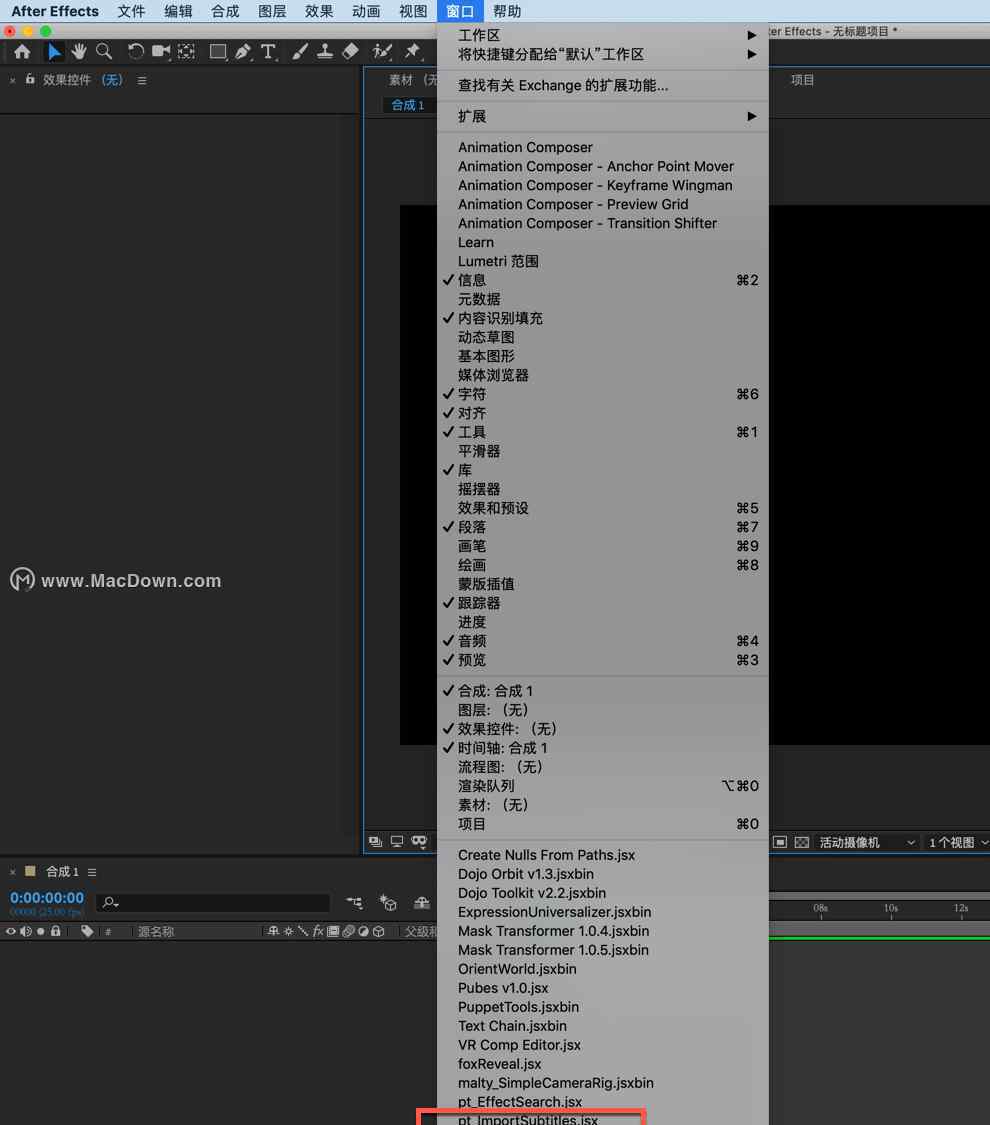Click the region of interest icon

pos(781,842)
